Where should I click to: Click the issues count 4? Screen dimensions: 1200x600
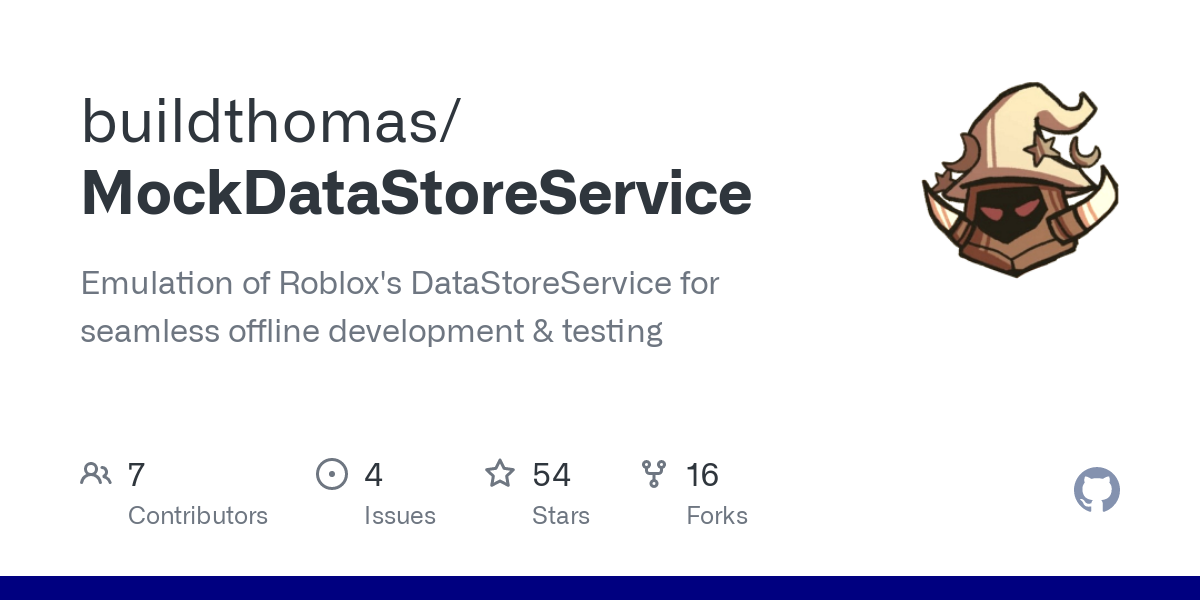(x=373, y=474)
